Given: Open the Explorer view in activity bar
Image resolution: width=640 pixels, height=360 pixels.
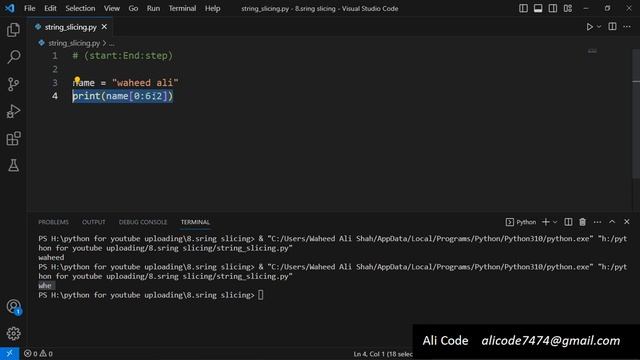Looking at the screenshot, I should [13, 30].
